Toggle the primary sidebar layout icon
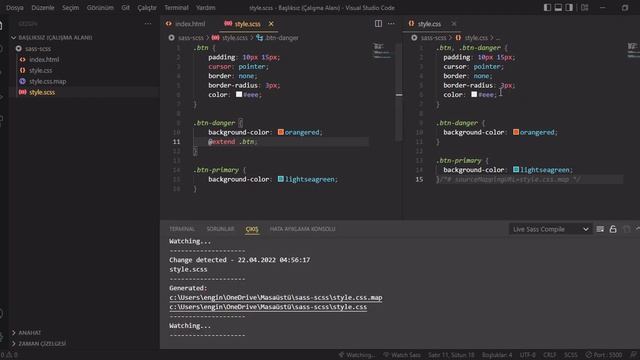 tap(547, 7)
